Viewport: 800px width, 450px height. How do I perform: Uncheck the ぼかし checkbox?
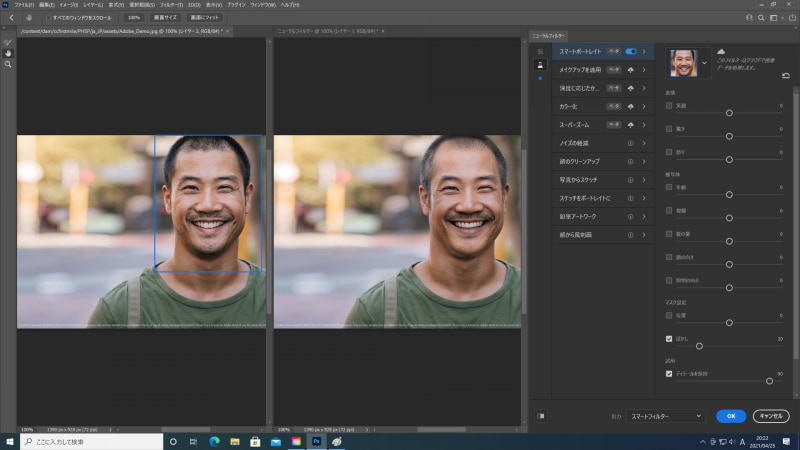point(669,339)
